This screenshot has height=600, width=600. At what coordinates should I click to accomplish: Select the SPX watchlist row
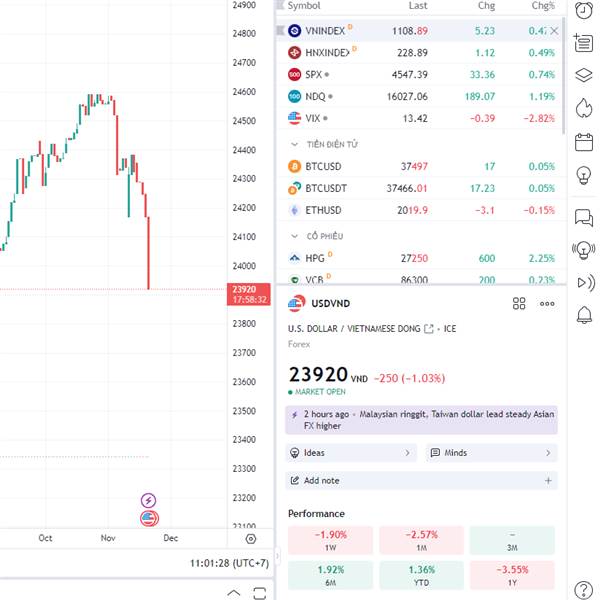[421, 74]
